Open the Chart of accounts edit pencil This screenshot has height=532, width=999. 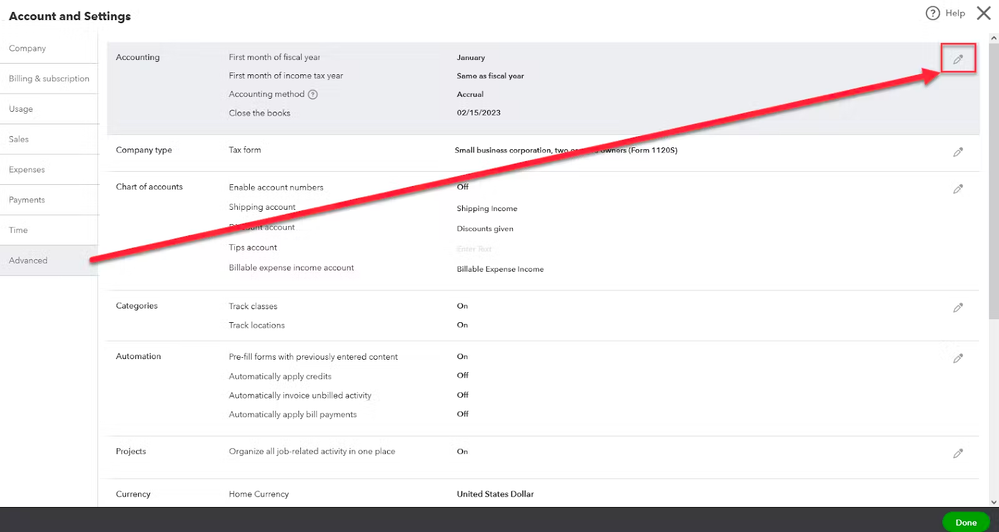tap(958, 189)
